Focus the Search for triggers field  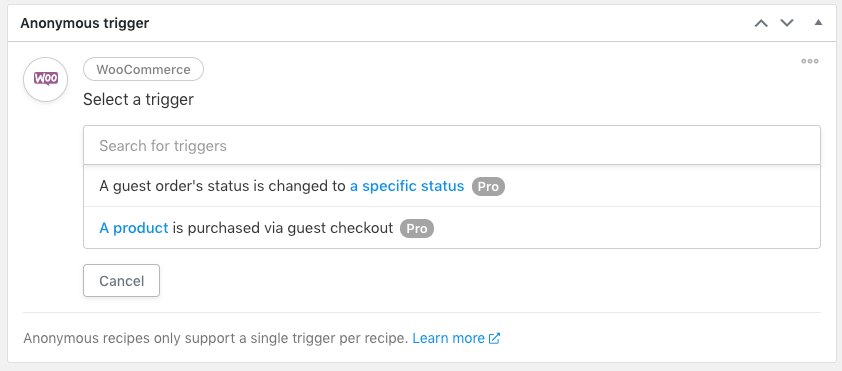pos(452,146)
